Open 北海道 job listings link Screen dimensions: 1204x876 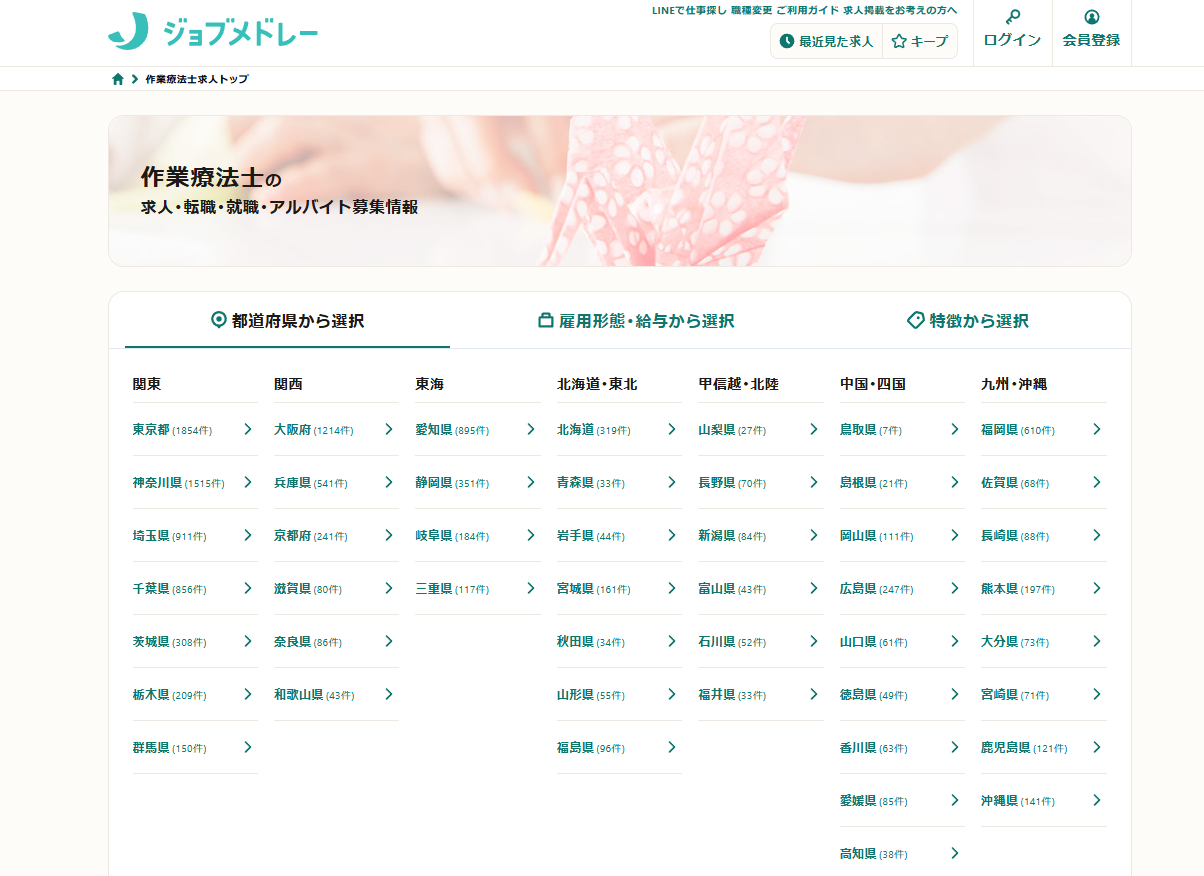point(576,430)
